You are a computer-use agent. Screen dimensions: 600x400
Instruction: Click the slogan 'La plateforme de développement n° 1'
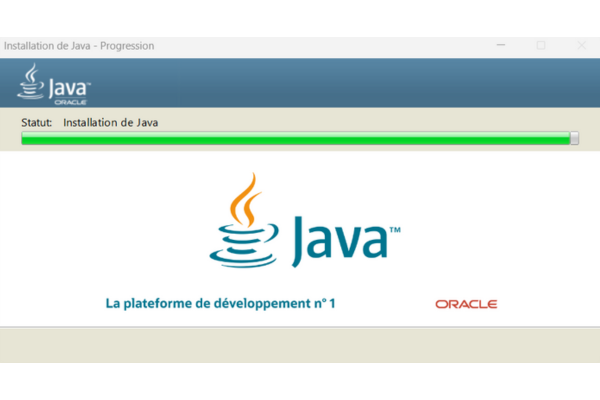220,304
